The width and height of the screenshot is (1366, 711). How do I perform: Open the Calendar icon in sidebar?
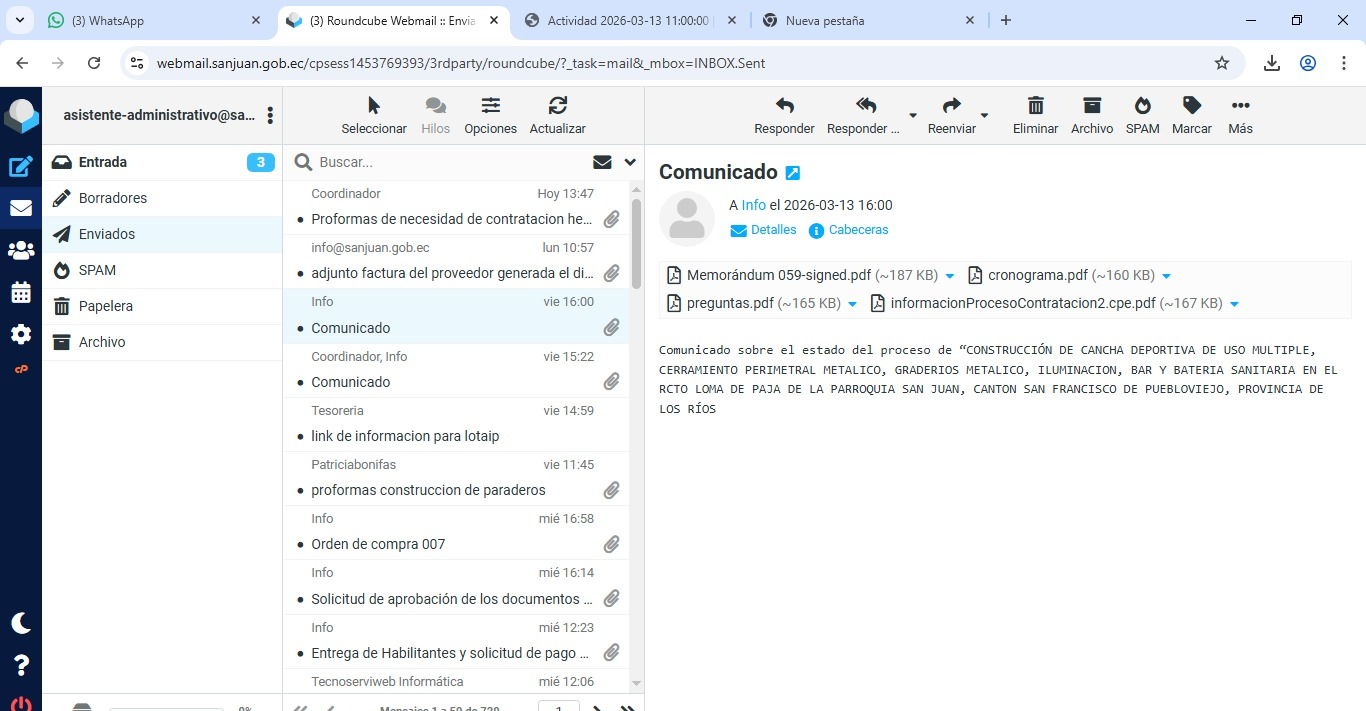pyautogui.click(x=21, y=293)
